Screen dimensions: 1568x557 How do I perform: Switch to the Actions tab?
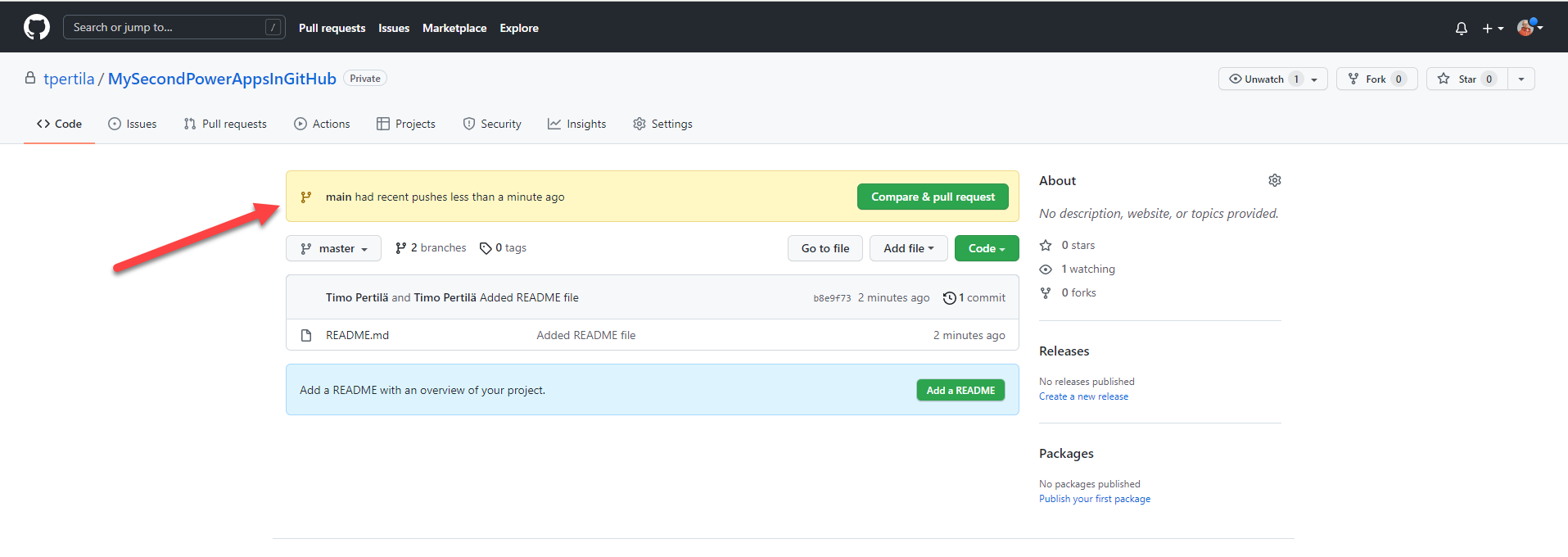pyautogui.click(x=322, y=124)
